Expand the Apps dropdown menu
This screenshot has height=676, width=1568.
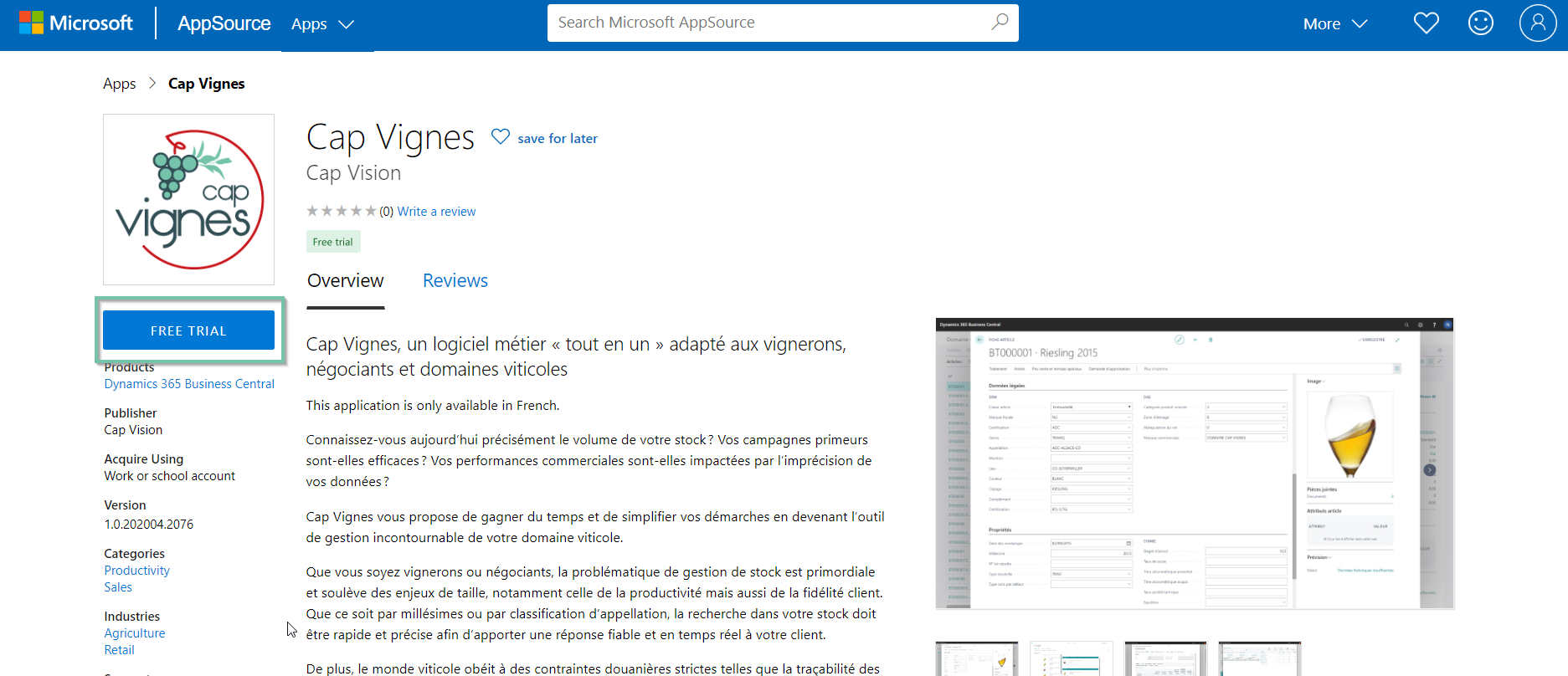point(323,24)
